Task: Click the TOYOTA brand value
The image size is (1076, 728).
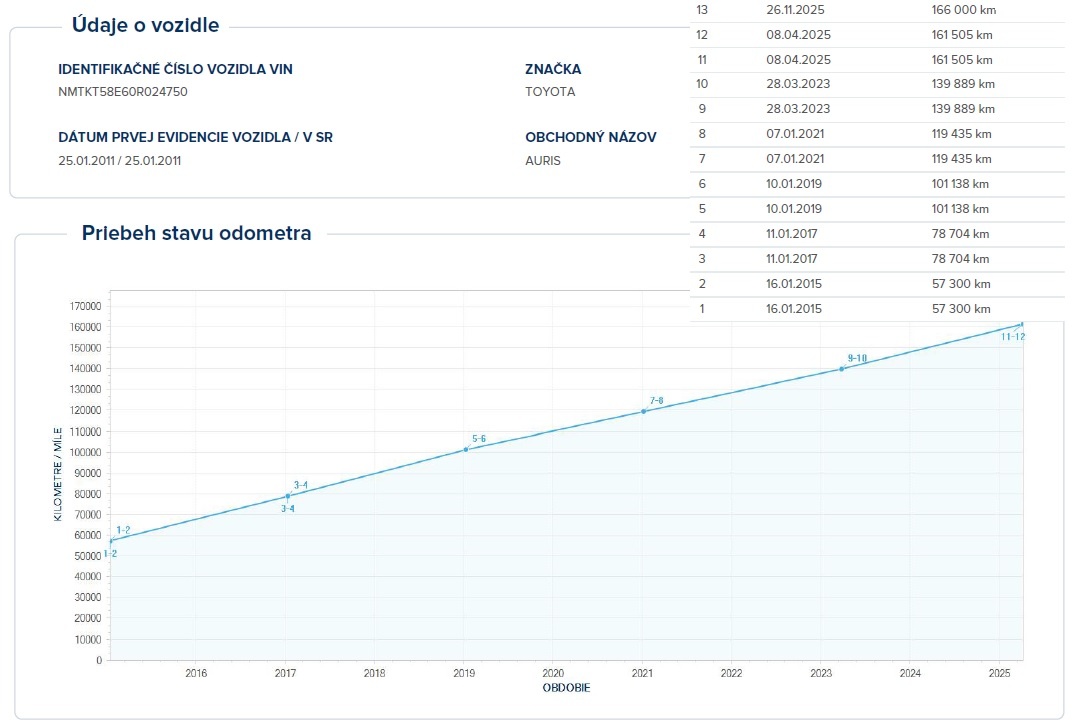Action: 550,92
